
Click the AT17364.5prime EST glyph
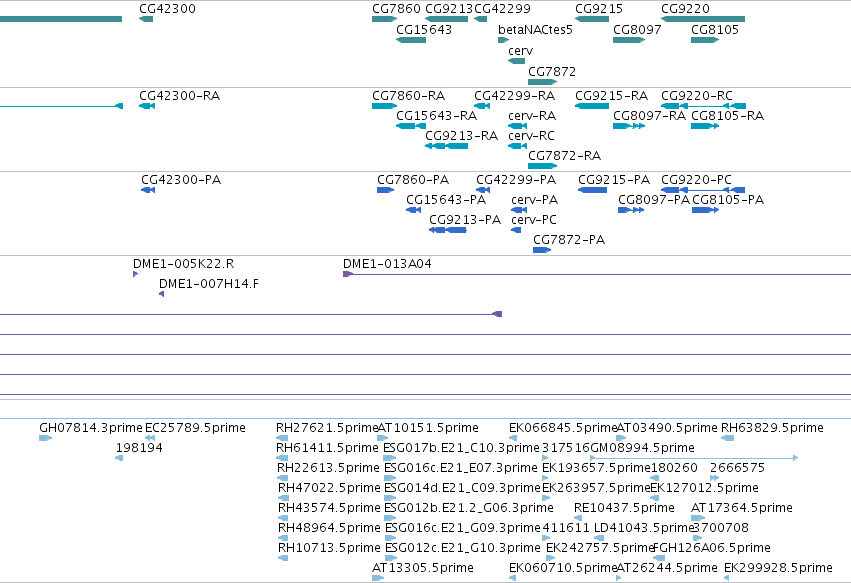698,518
